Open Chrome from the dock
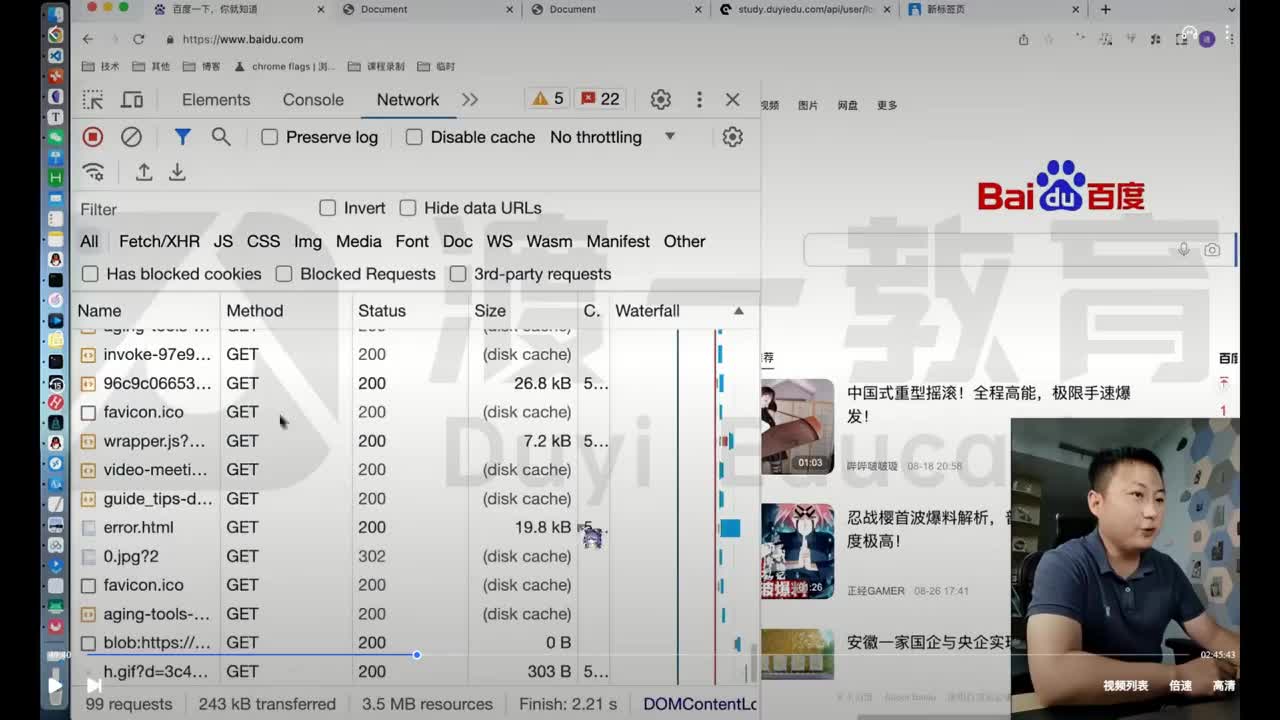Viewport: 1280px width, 720px height. (x=55, y=35)
